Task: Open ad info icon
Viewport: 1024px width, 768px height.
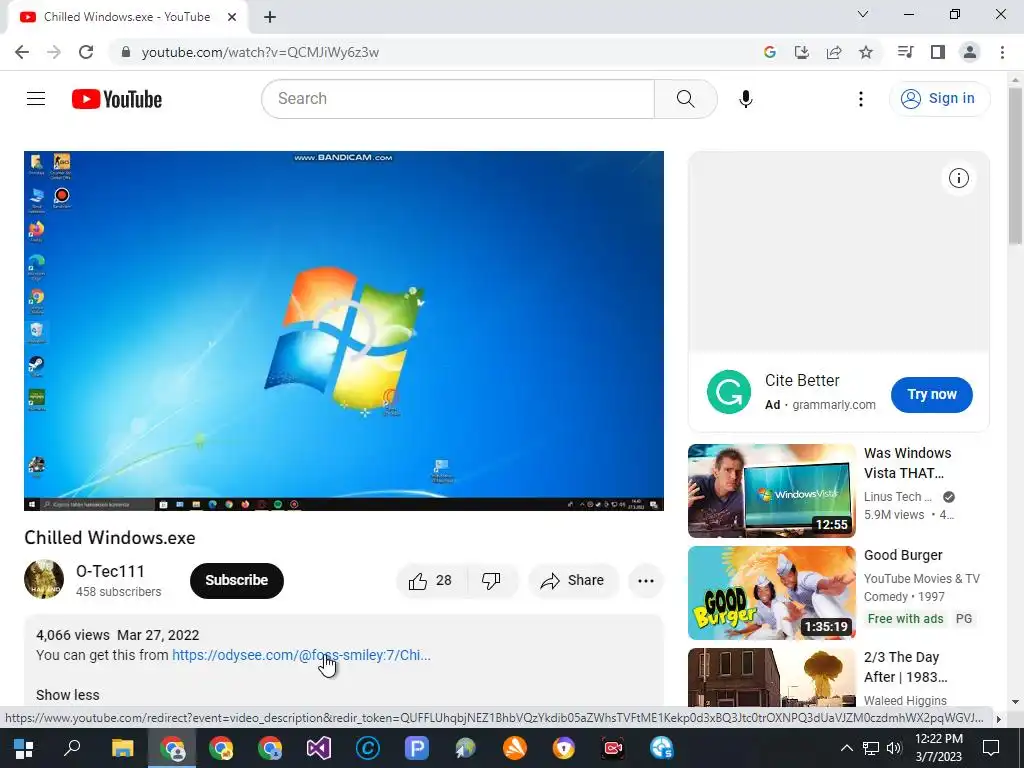Action: (959, 178)
